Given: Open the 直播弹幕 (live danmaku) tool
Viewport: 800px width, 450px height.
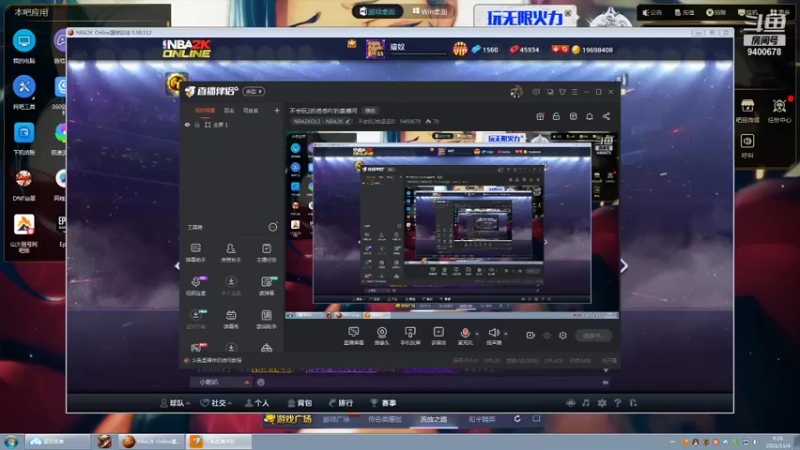Looking at the screenshot, I should click(354, 336).
